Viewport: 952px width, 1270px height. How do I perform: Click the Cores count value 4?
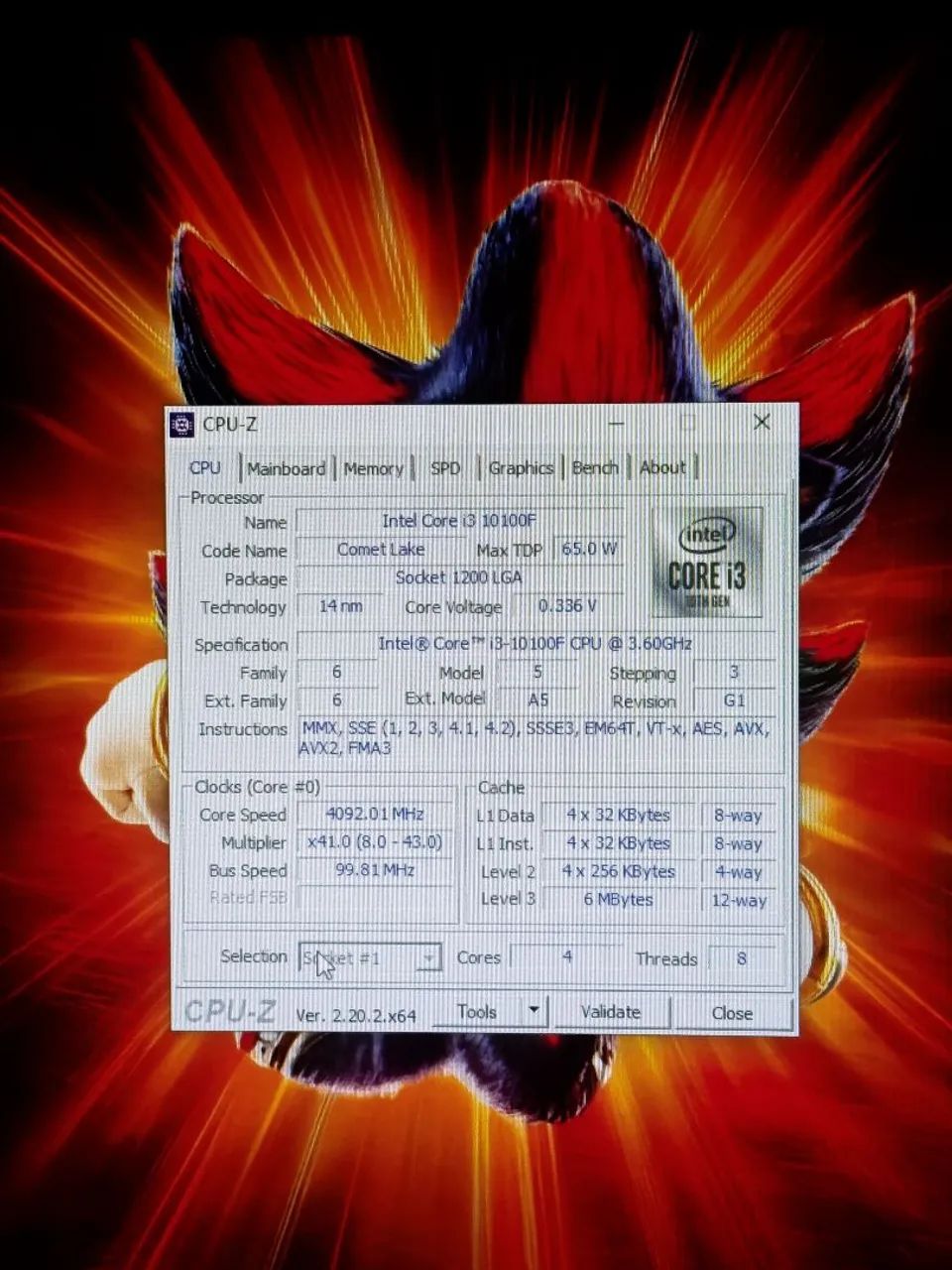click(567, 957)
